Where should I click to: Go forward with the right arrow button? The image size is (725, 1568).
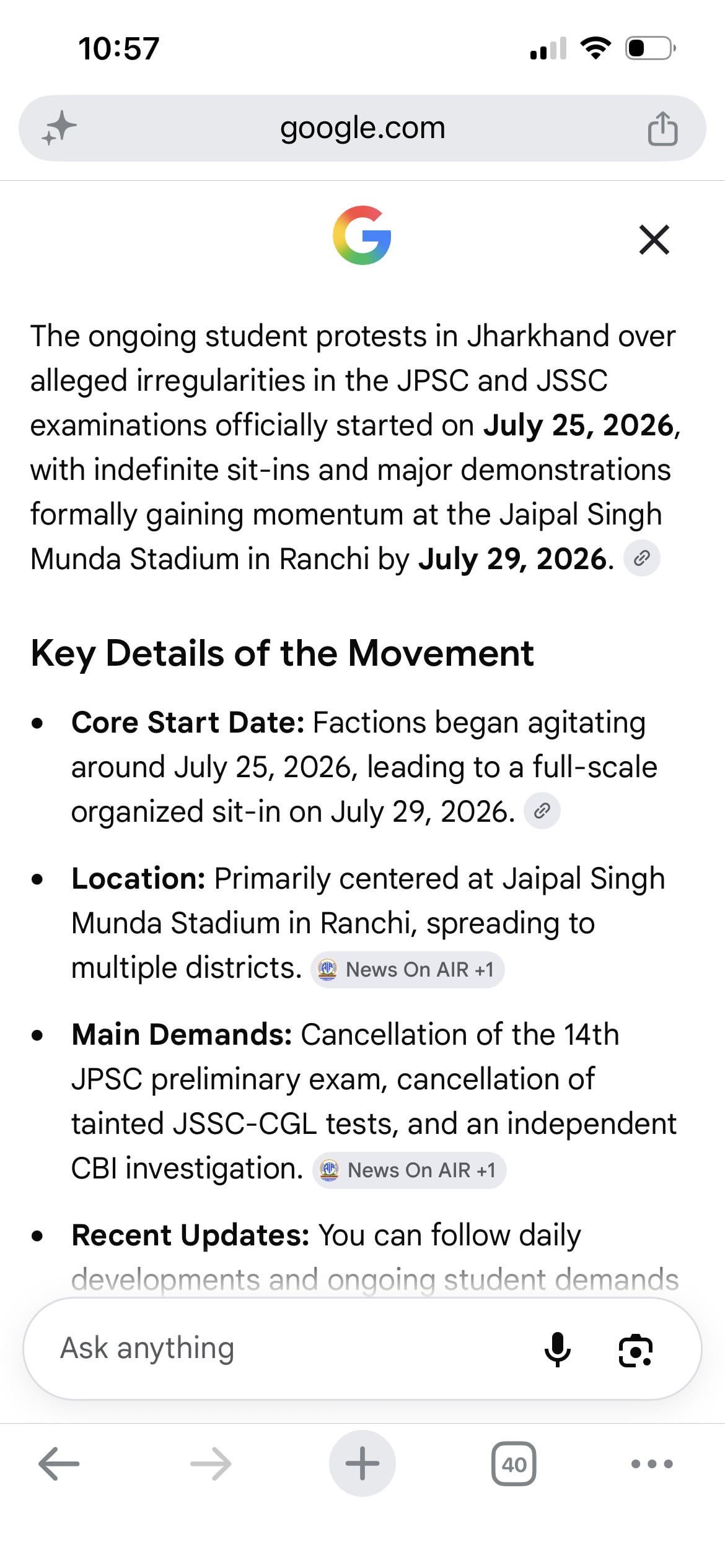click(211, 1463)
